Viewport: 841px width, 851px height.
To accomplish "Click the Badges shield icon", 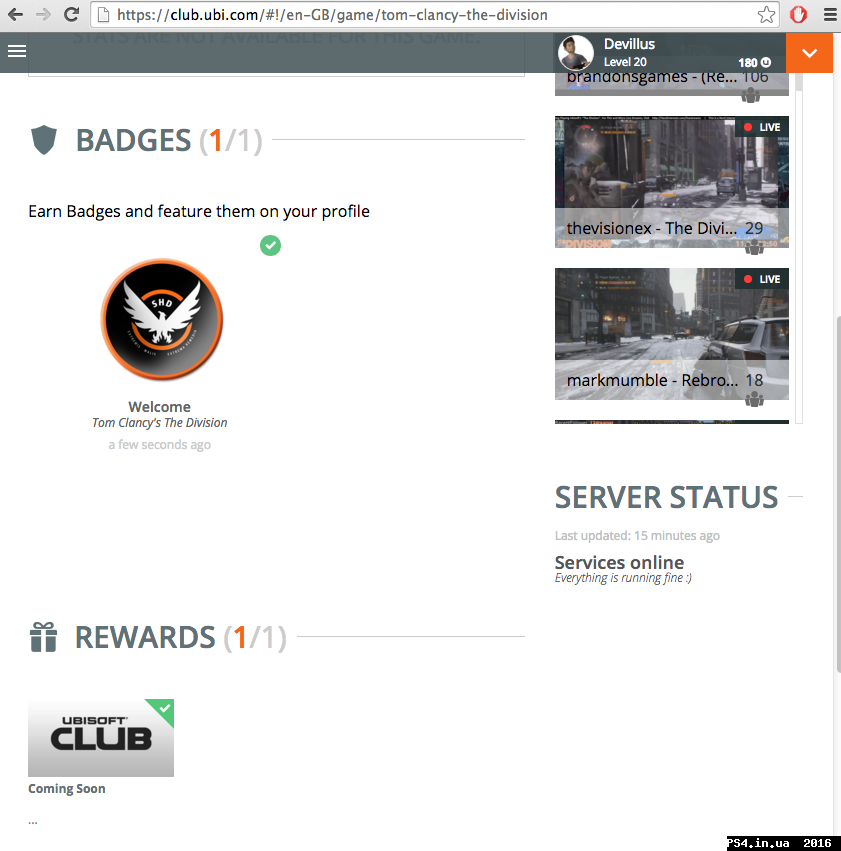I will click(x=44, y=141).
